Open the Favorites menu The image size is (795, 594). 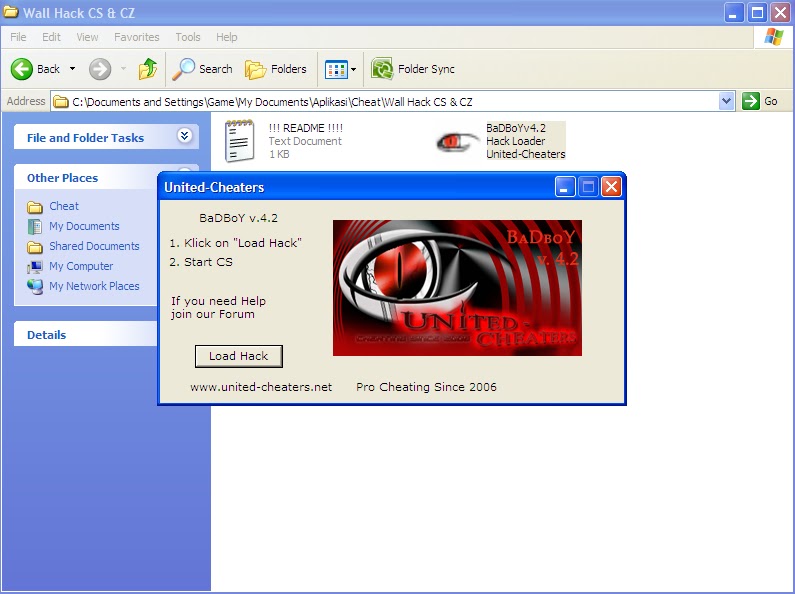point(136,37)
